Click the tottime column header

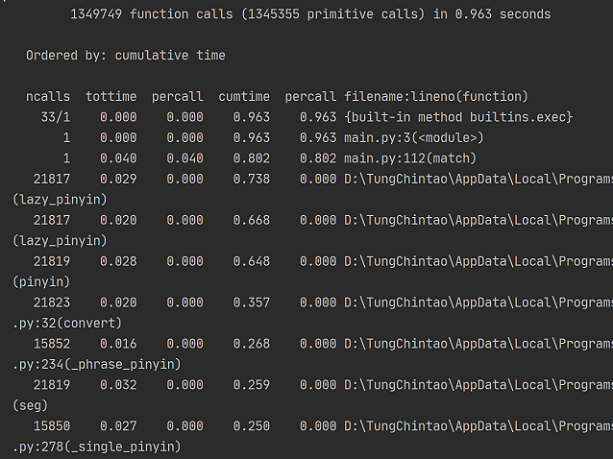click(111, 97)
